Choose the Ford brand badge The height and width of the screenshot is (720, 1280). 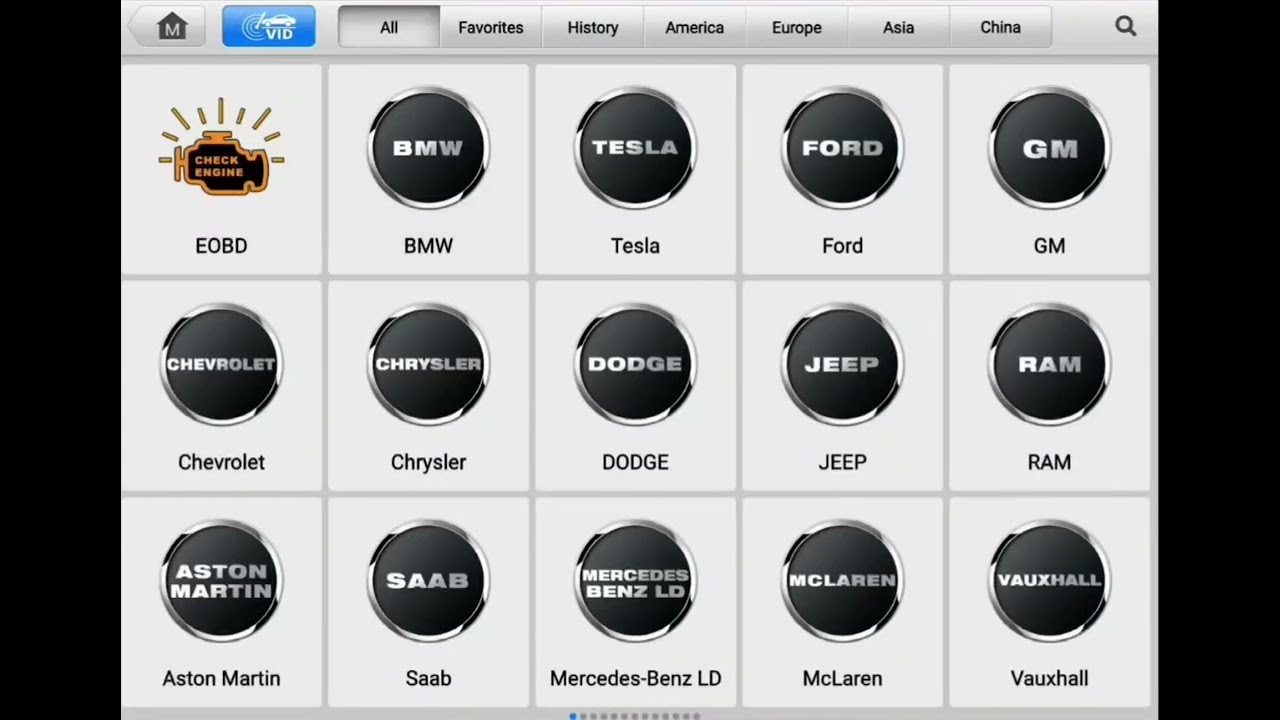click(x=842, y=148)
